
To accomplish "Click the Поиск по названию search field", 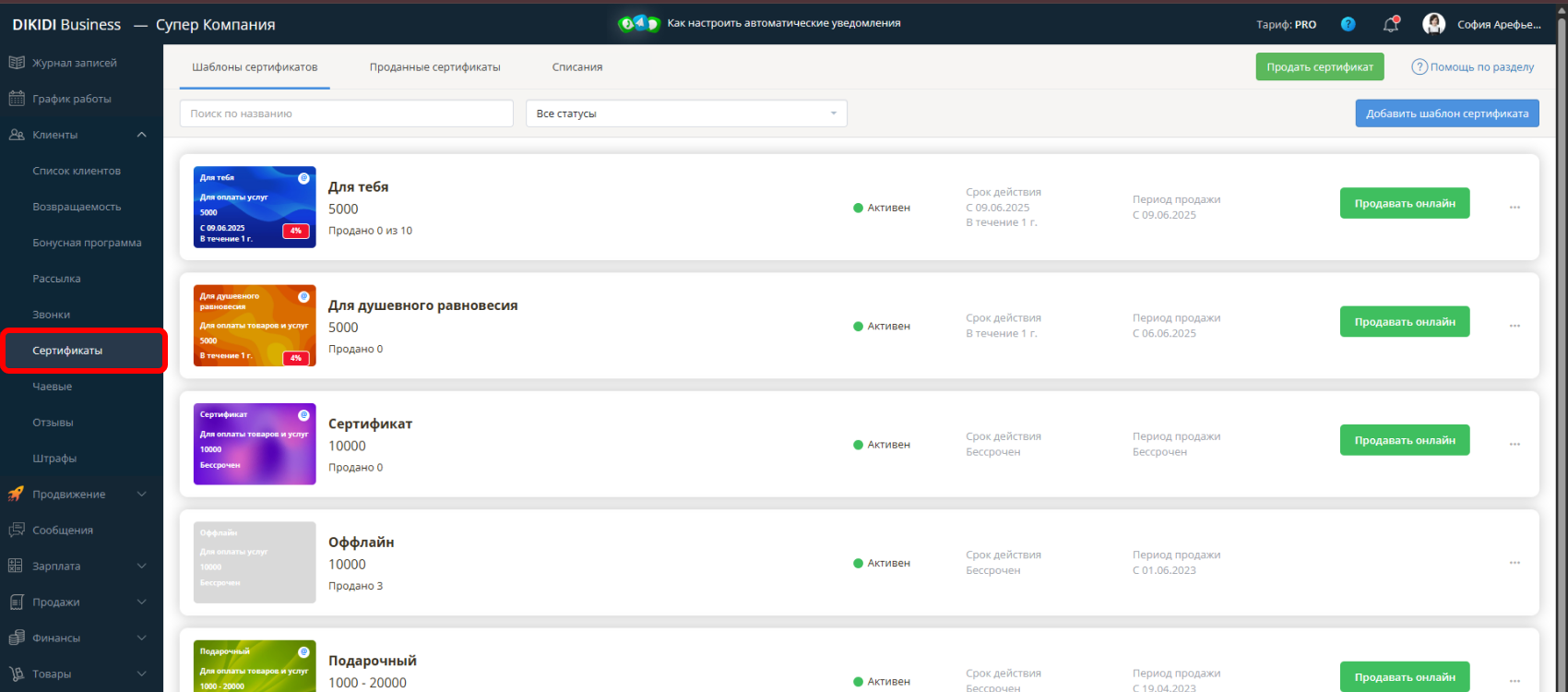I will 346,113.
